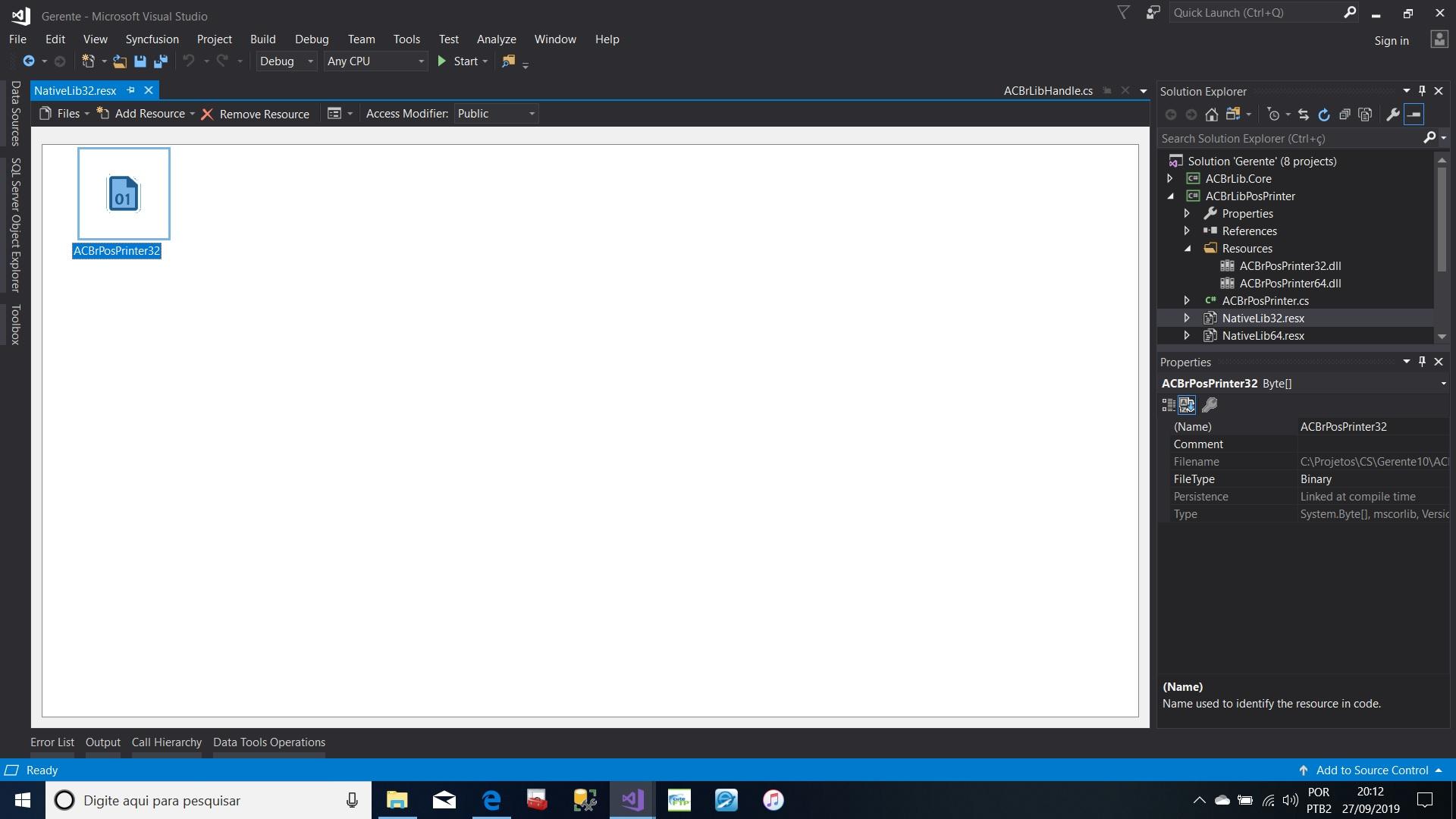
Task: Click the send feedback icon
Action: (x=1153, y=12)
